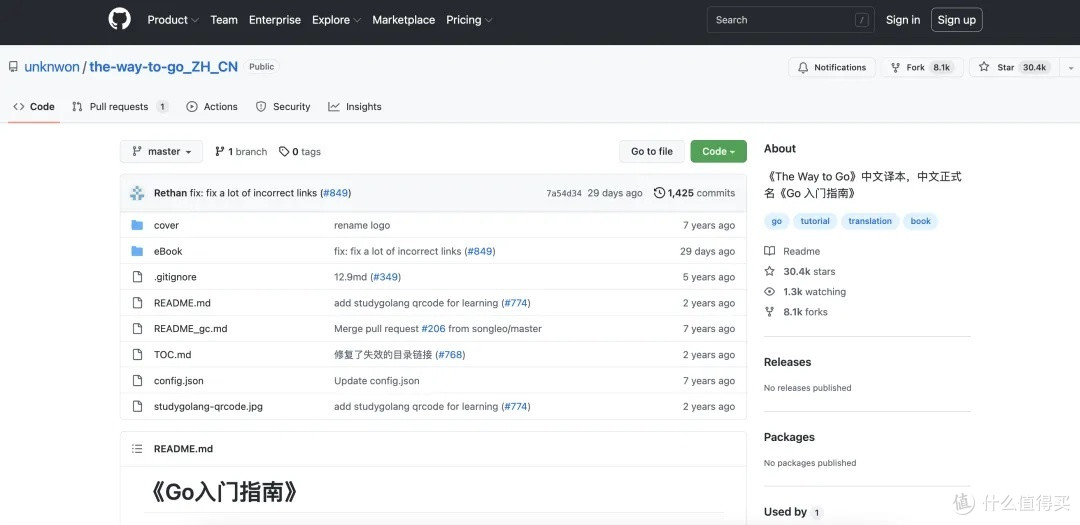Image resolution: width=1080 pixels, height=525 pixels.
Task: Click the eBook folder icon
Action: click(x=137, y=251)
